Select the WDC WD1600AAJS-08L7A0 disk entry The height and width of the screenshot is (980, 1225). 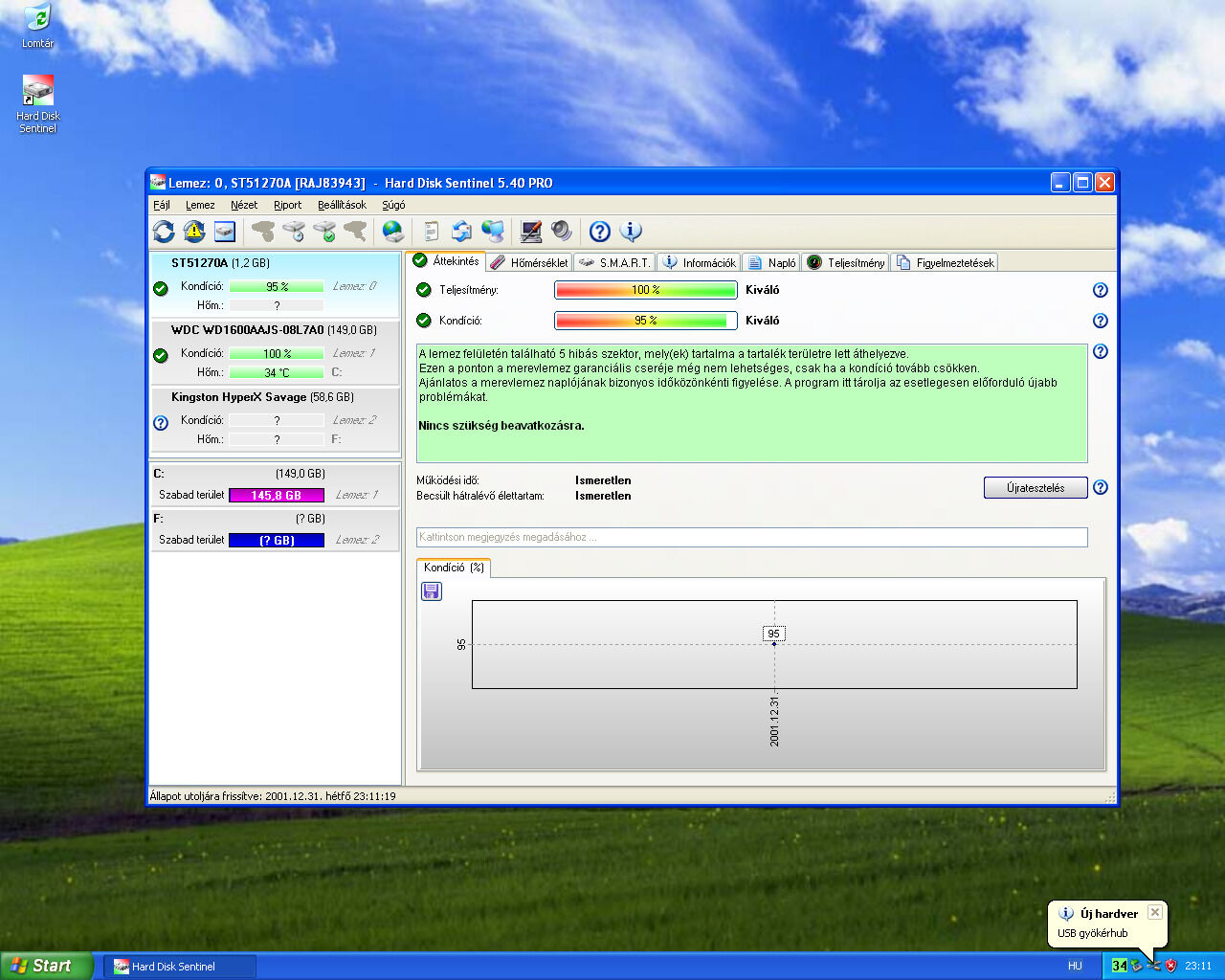pyautogui.click(x=275, y=352)
